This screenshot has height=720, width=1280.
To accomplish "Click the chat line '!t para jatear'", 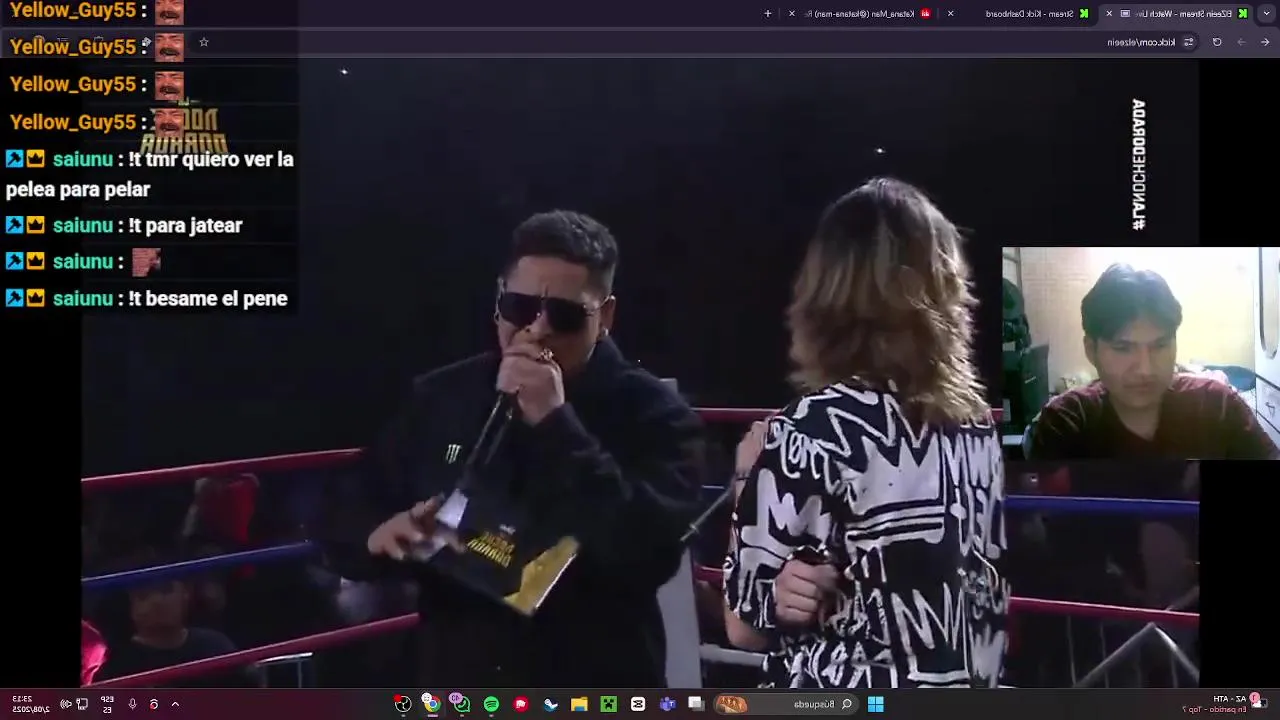I will [185, 225].
